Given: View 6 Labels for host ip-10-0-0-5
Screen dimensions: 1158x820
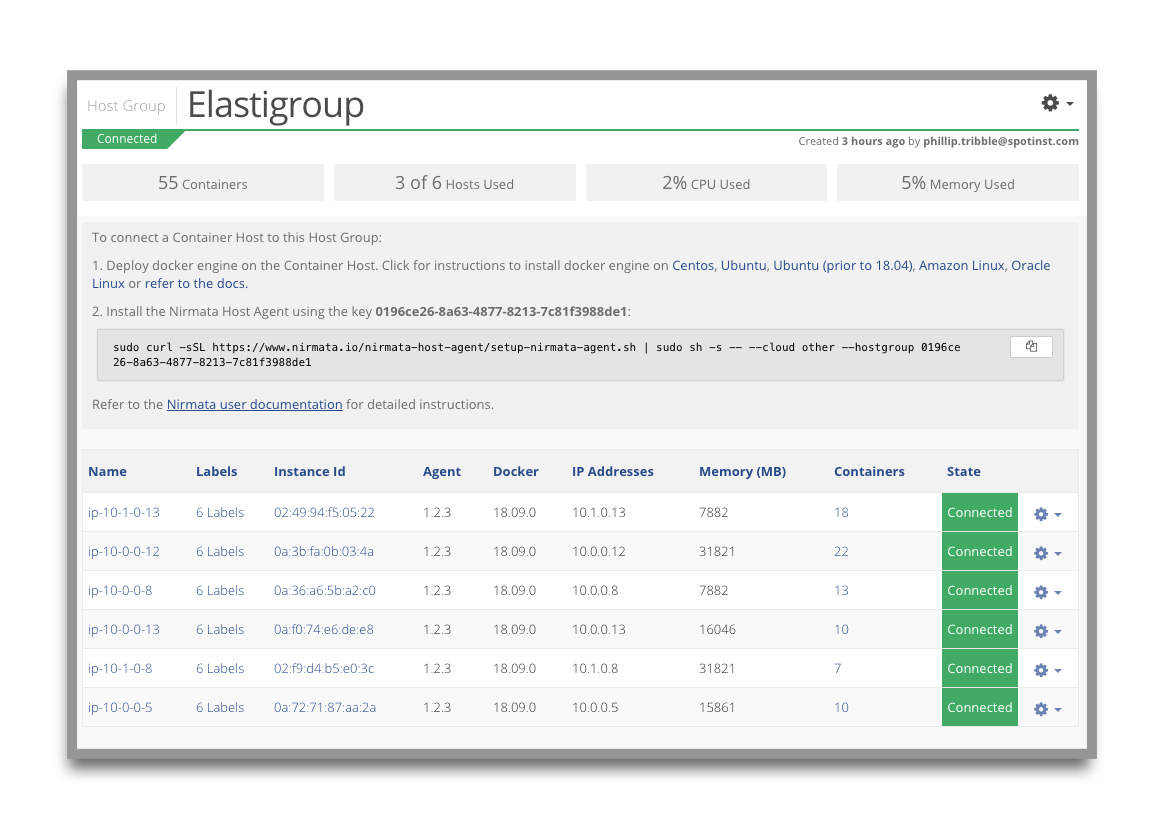Looking at the screenshot, I should 220,707.
